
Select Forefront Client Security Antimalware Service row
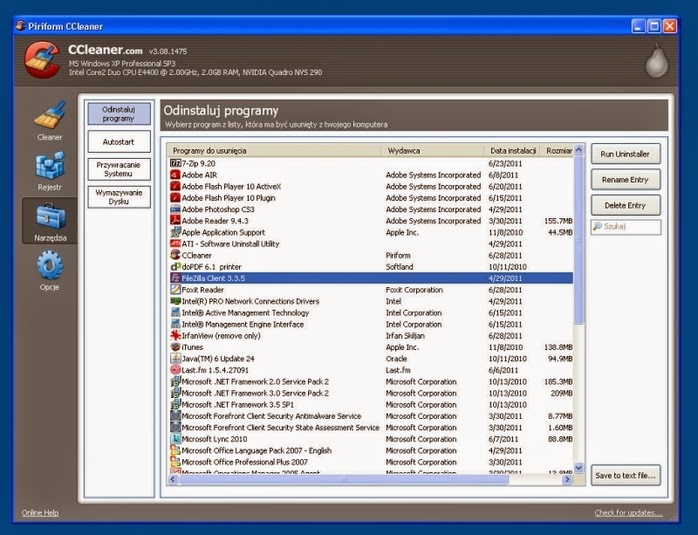[371, 416]
